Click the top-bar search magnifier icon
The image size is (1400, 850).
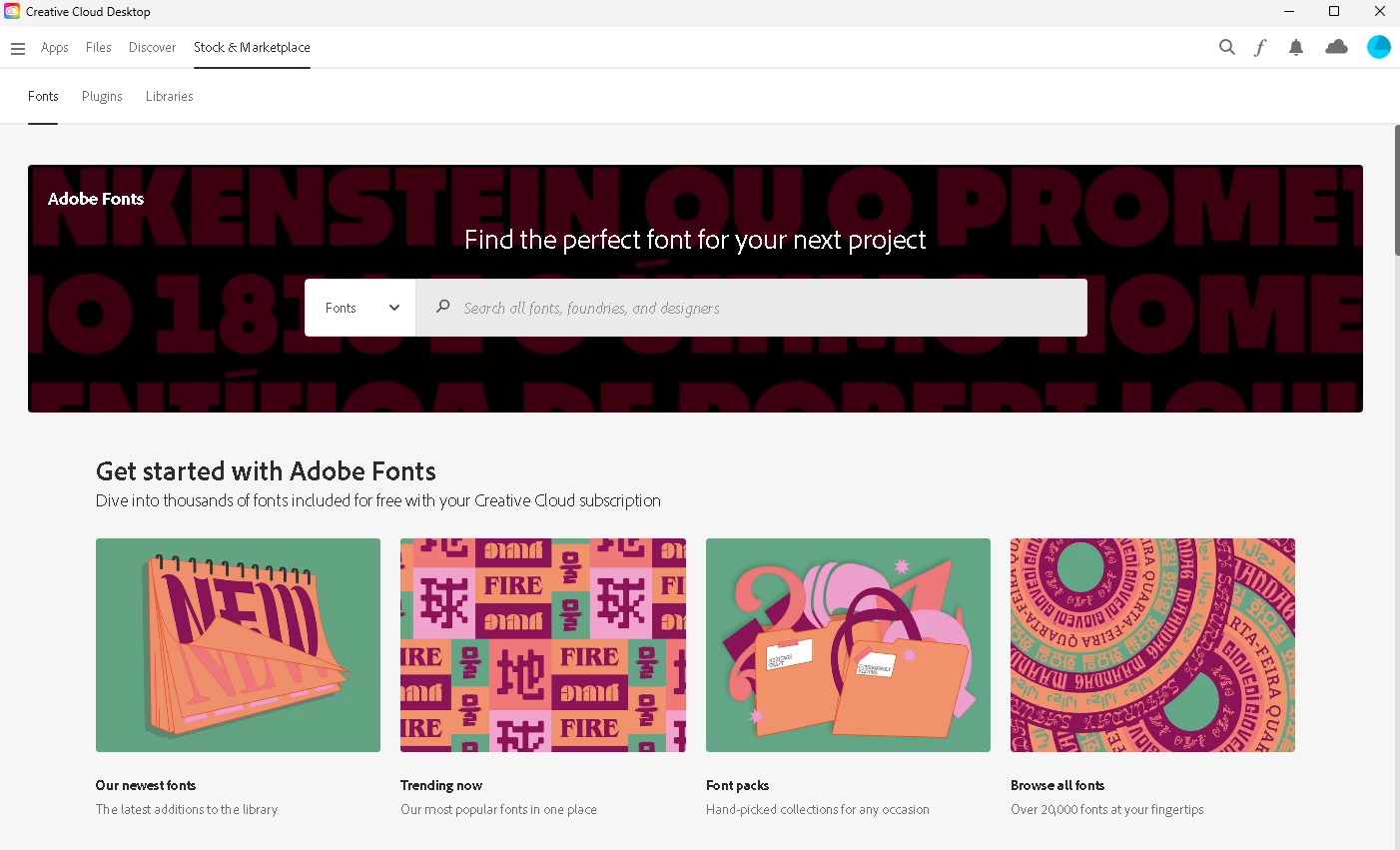click(x=1227, y=47)
